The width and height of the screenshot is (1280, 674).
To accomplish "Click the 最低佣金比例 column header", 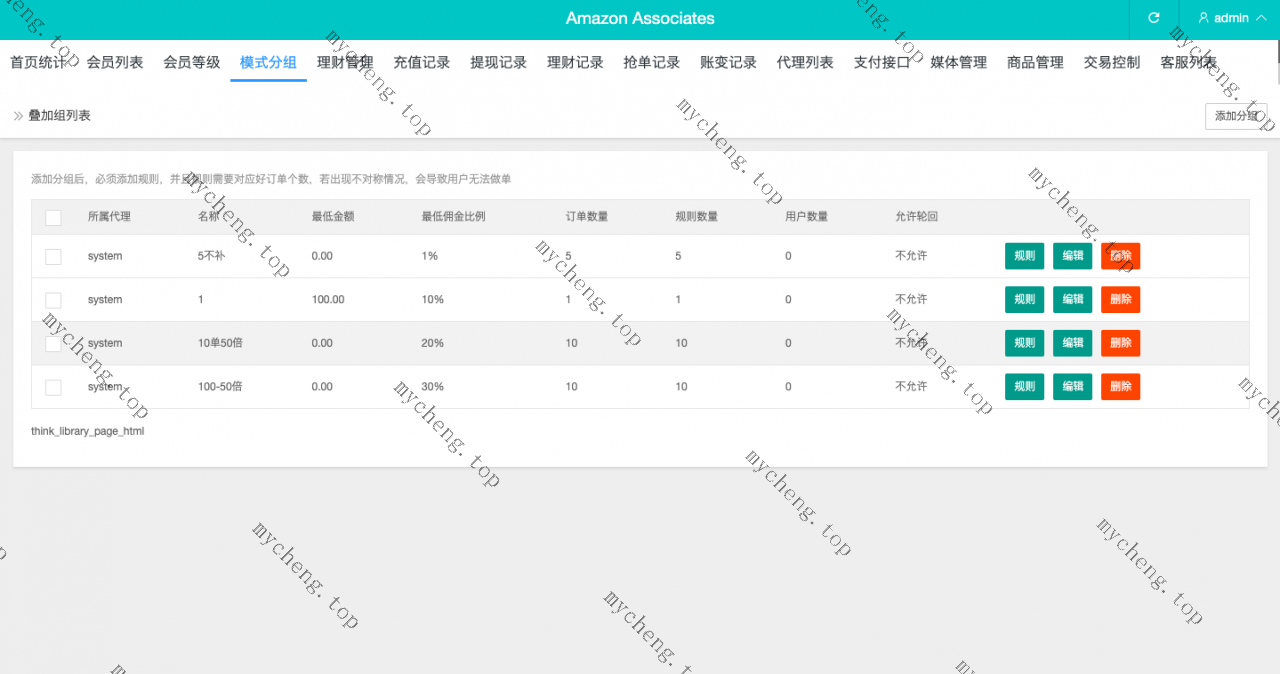I will (x=454, y=217).
